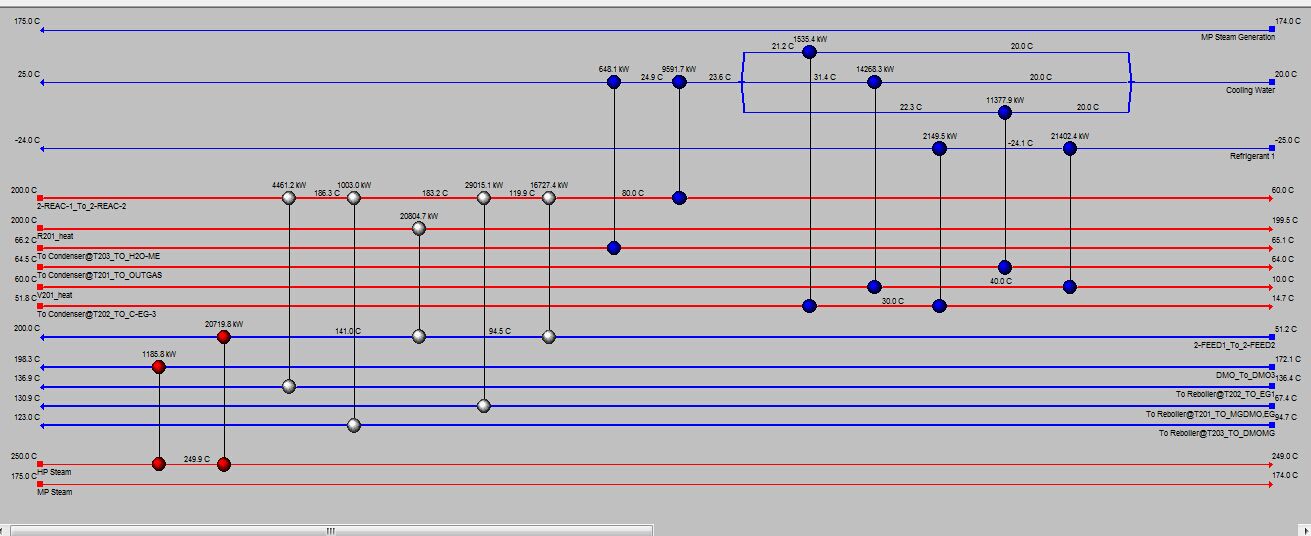Select the MP Steam Generation stream label
Screen dimensions: 1311x536
1237,37
